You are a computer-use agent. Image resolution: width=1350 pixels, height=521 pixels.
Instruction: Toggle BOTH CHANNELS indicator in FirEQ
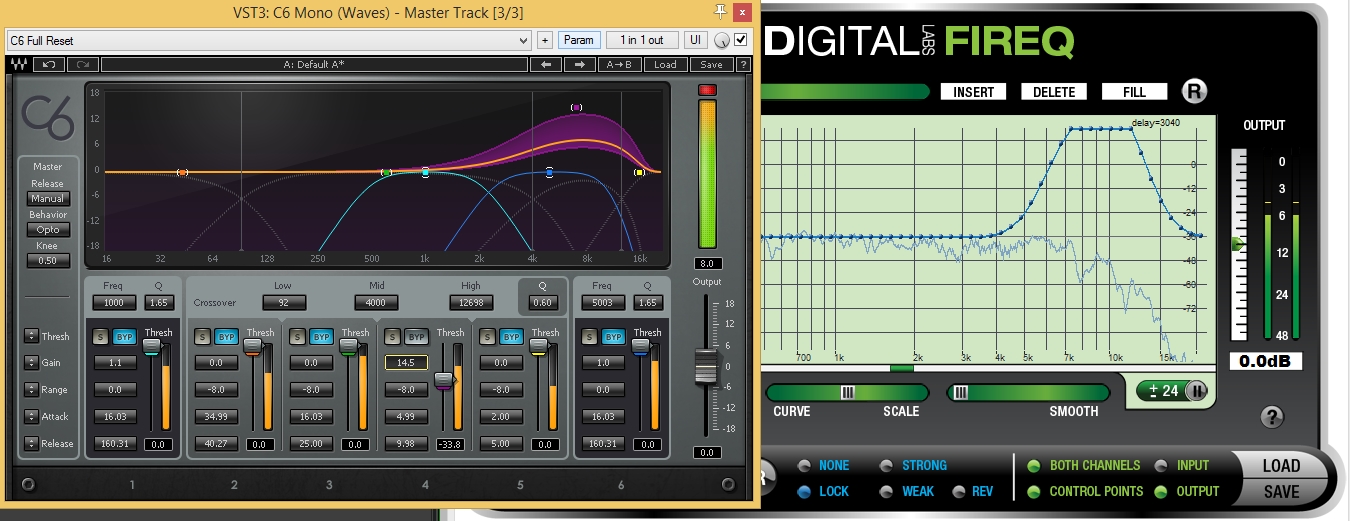(1034, 465)
